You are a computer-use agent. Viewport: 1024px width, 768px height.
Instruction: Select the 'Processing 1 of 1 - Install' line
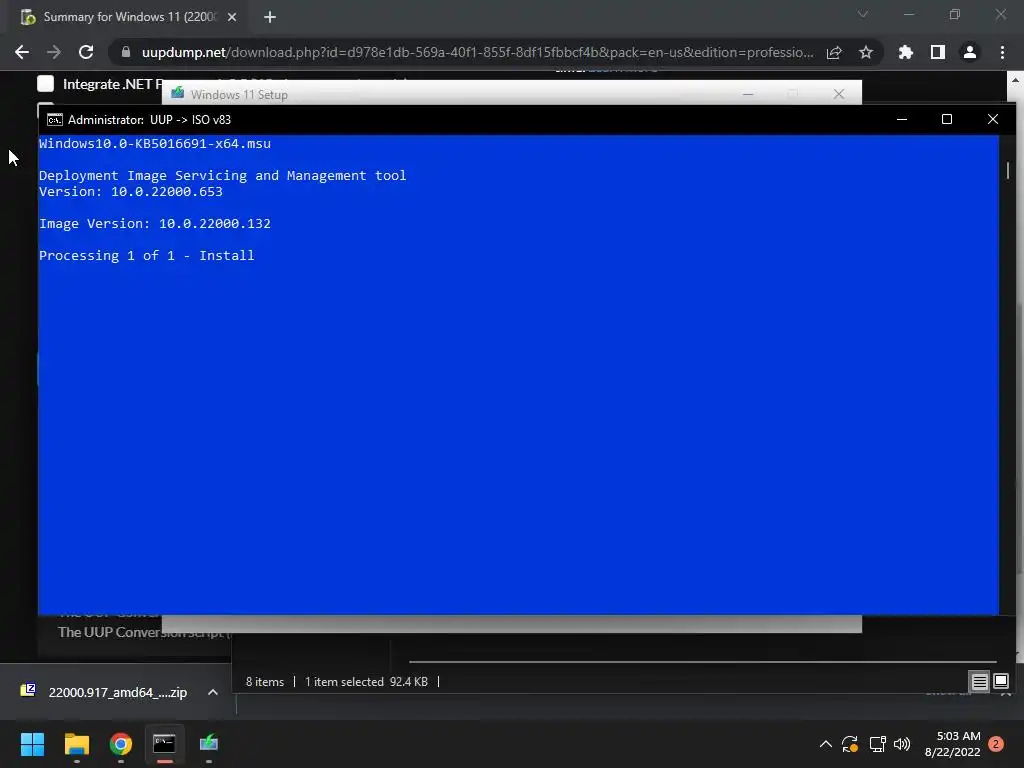[x=146, y=255]
